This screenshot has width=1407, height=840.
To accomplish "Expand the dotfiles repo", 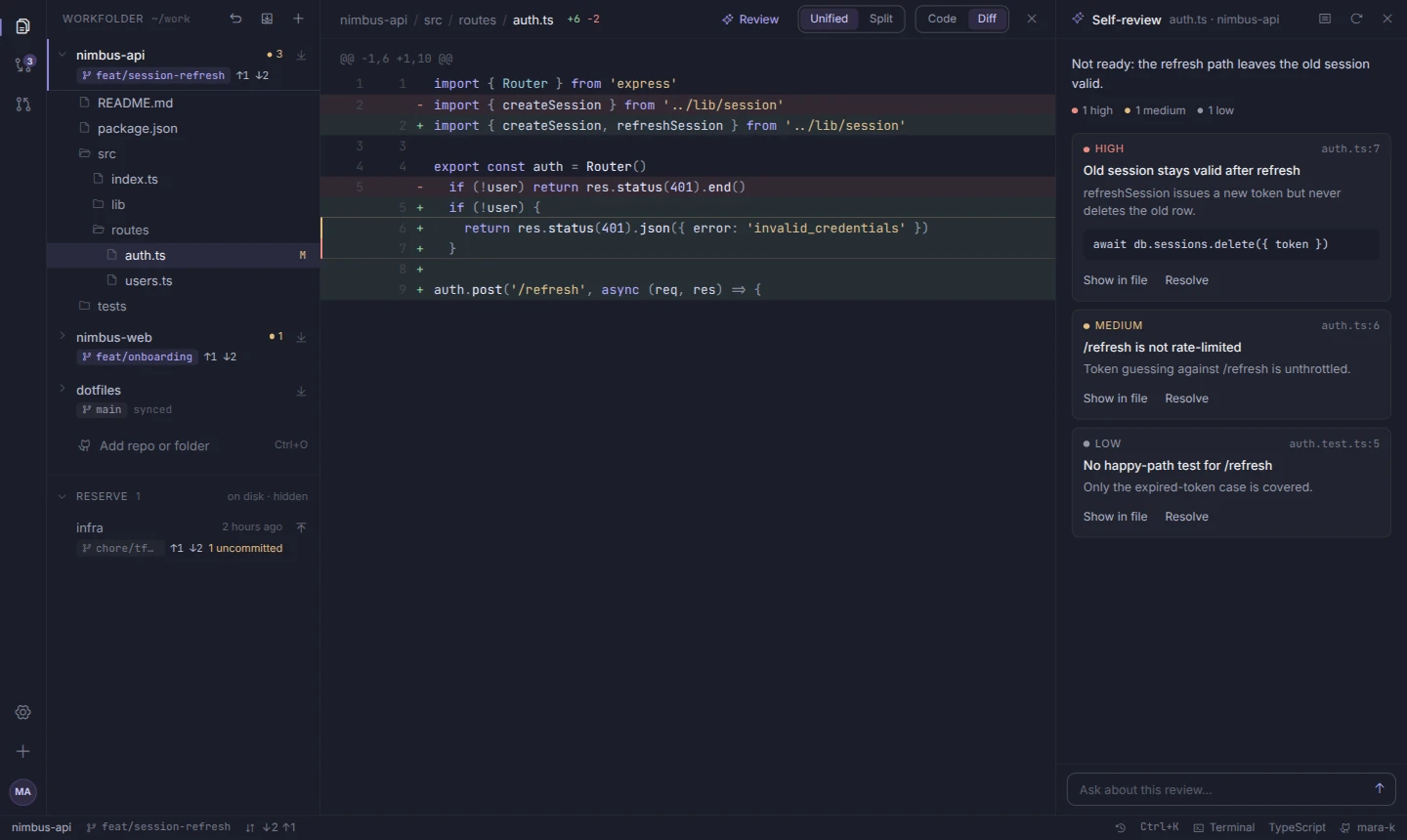I will (x=63, y=390).
